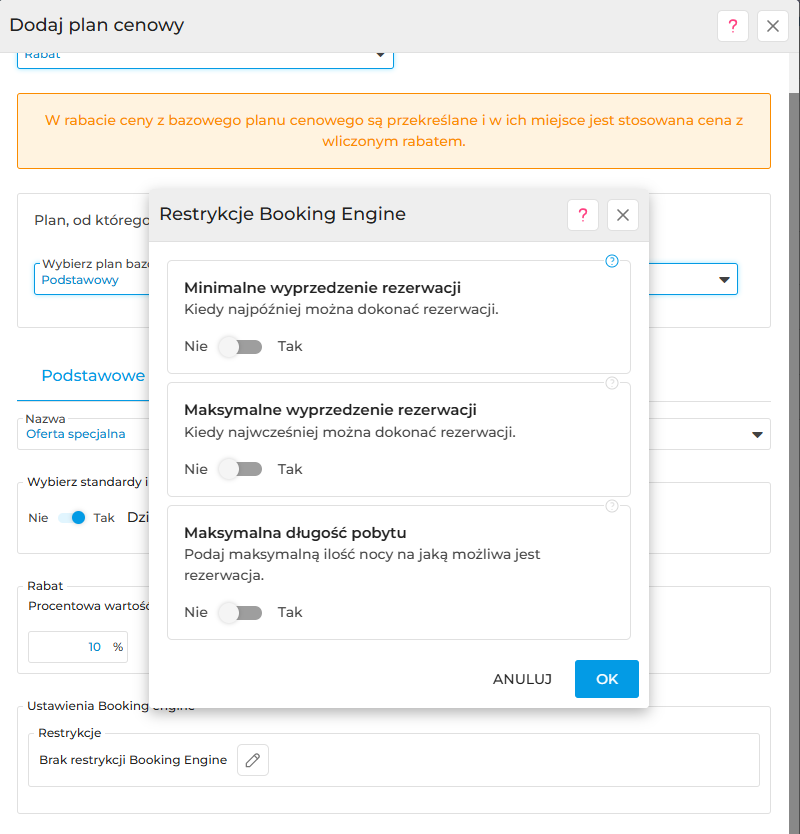Enable Maksymalna długość pobytu toggle
Image resolution: width=800 pixels, height=834 pixels.
tap(240, 613)
